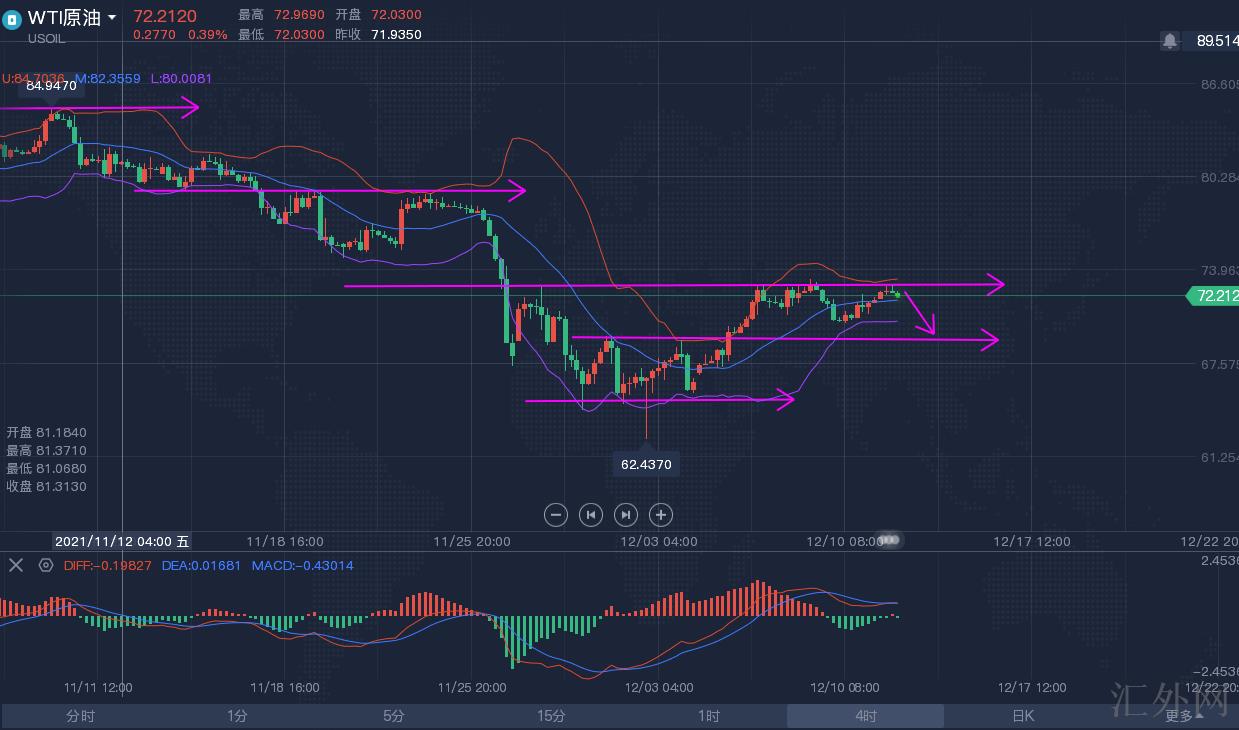Skip chart forward with next button
The image size is (1239, 730).
[626, 515]
